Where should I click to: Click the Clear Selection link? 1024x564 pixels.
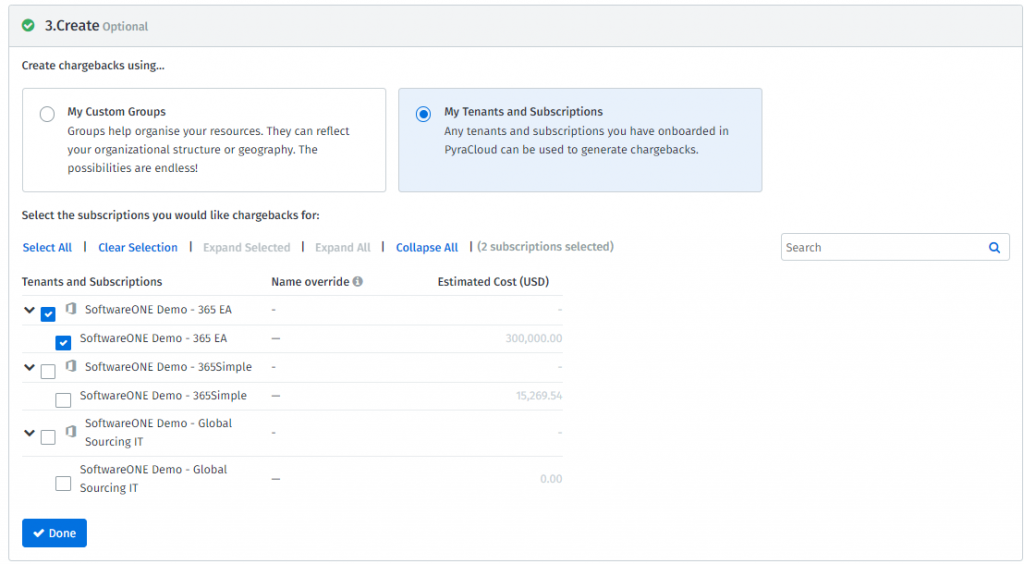pos(138,248)
